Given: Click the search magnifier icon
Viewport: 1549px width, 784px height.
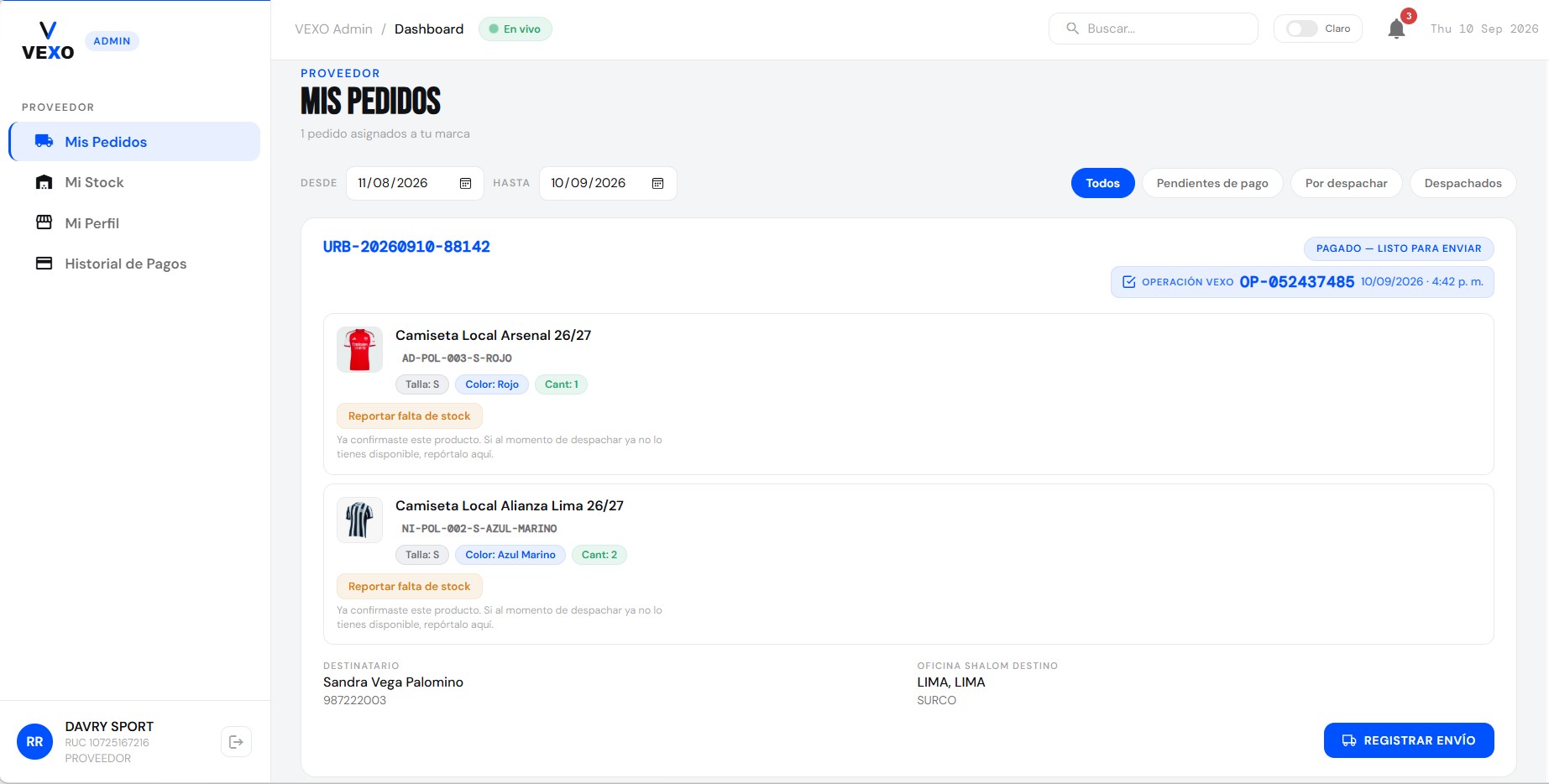Looking at the screenshot, I should 1072,29.
